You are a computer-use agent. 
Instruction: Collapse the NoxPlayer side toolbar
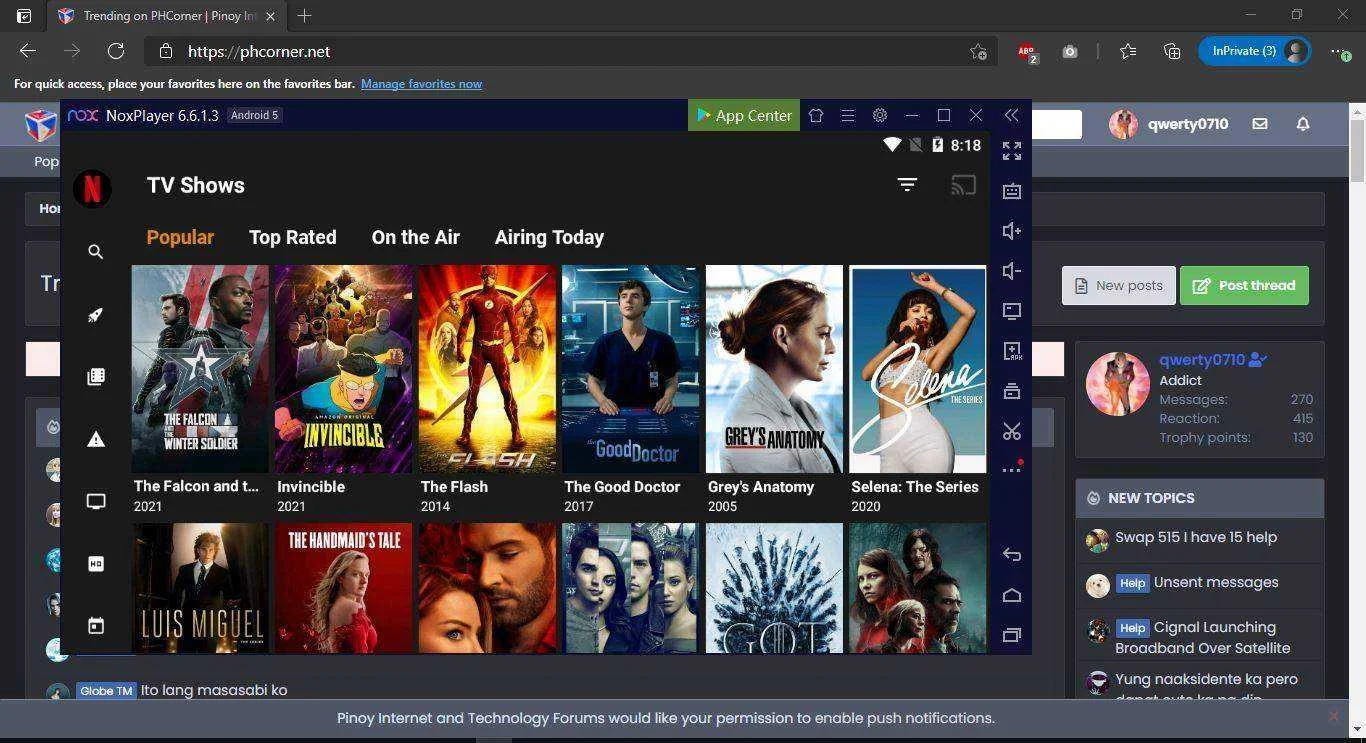point(1012,115)
